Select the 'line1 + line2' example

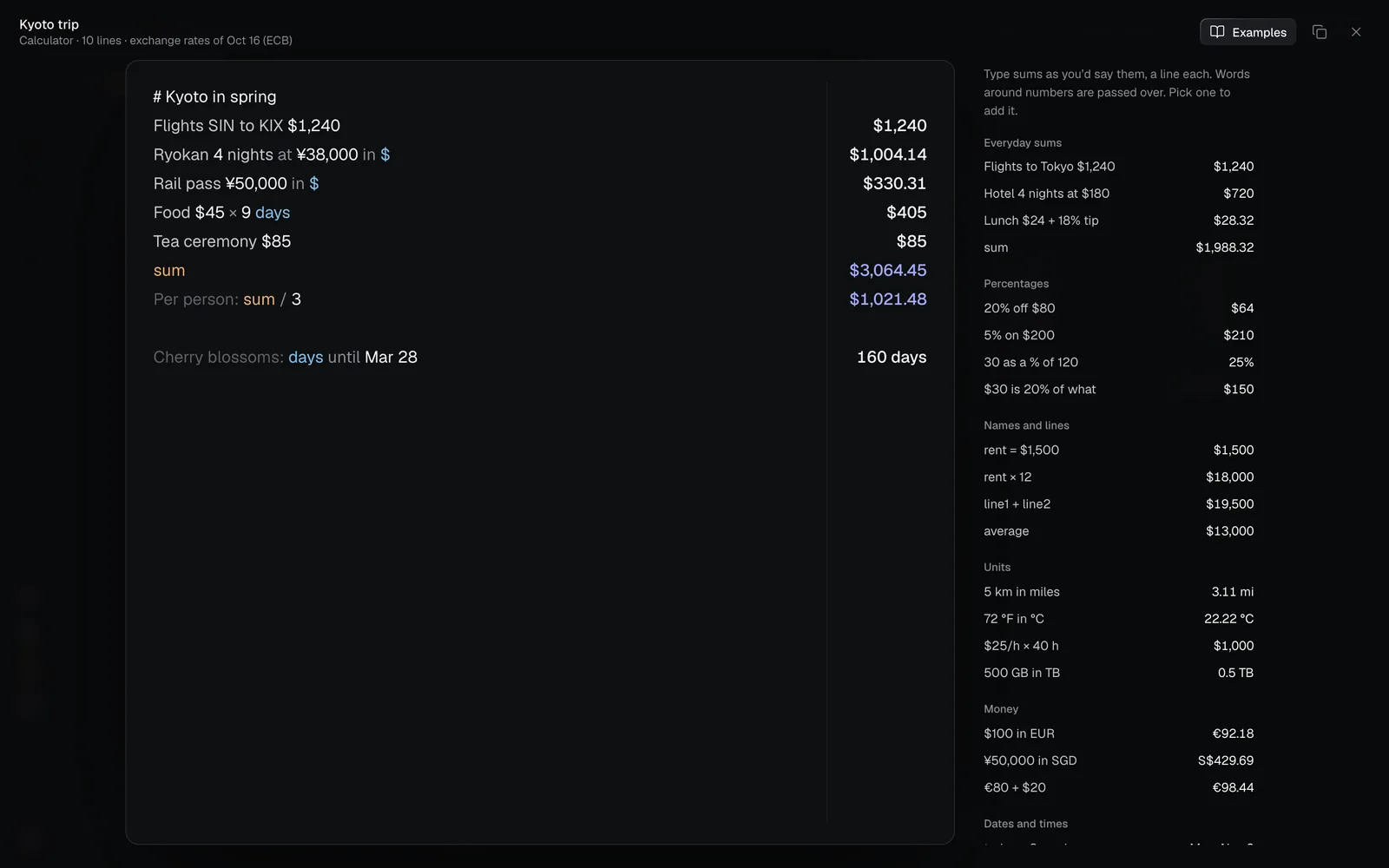point(1119,503)
